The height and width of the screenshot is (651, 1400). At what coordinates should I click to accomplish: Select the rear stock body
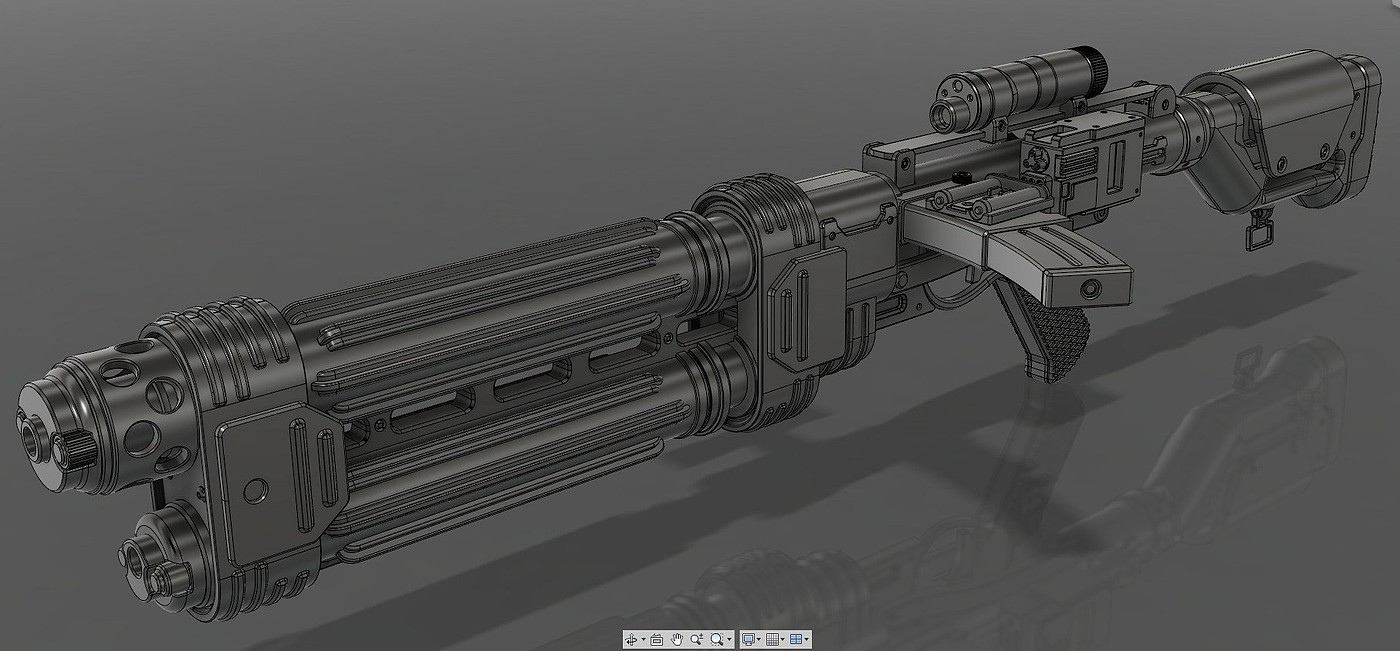[1290, 130]
